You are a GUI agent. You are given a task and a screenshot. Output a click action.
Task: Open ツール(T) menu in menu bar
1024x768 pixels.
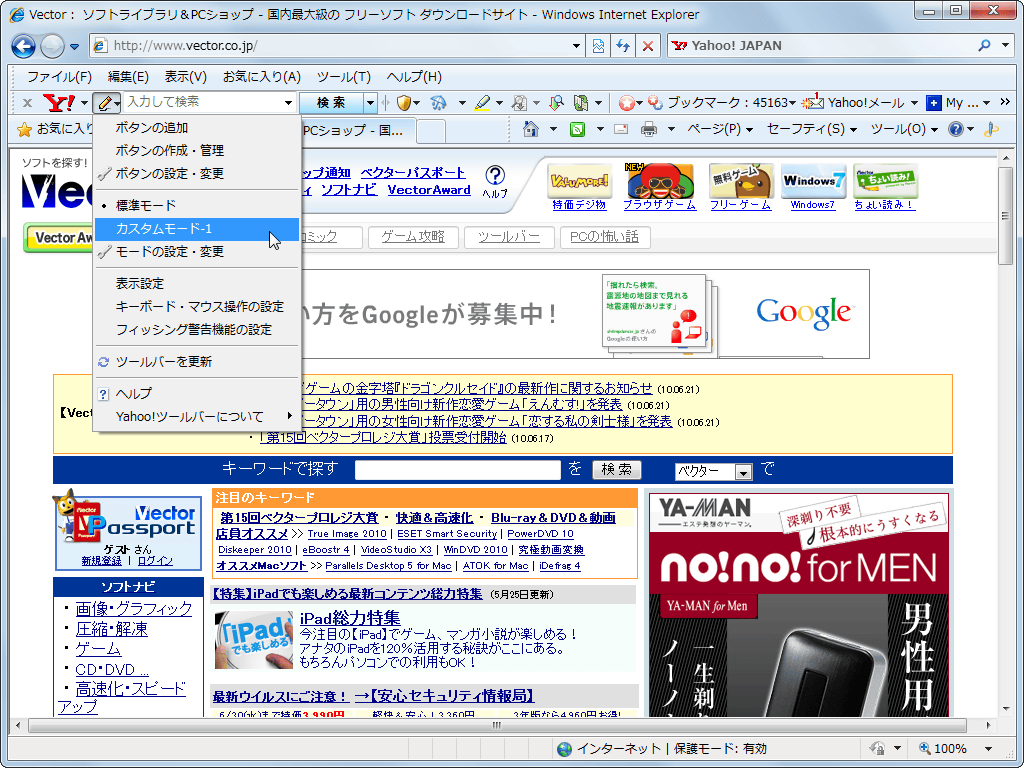(344, 77)
